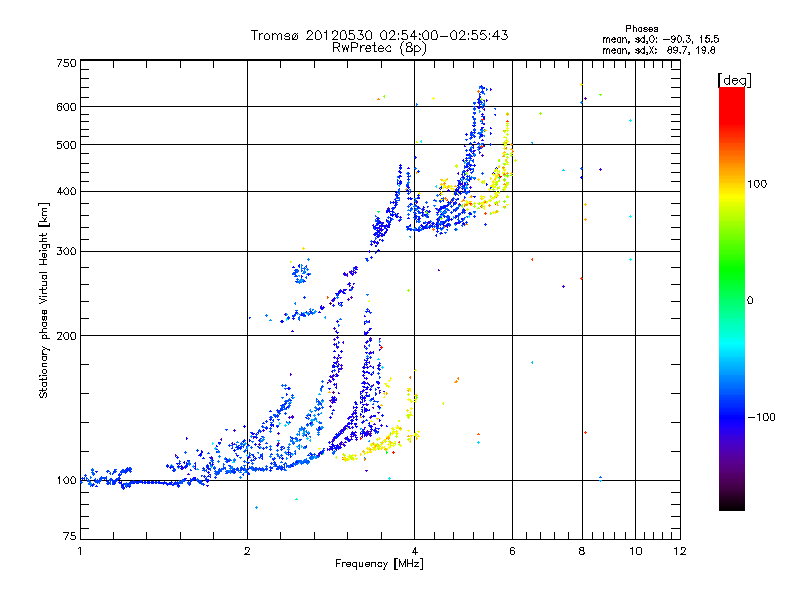This screenshot has height=600, width=800.
Task: Click the y-axis label "300"
Action: pos(66,252)
